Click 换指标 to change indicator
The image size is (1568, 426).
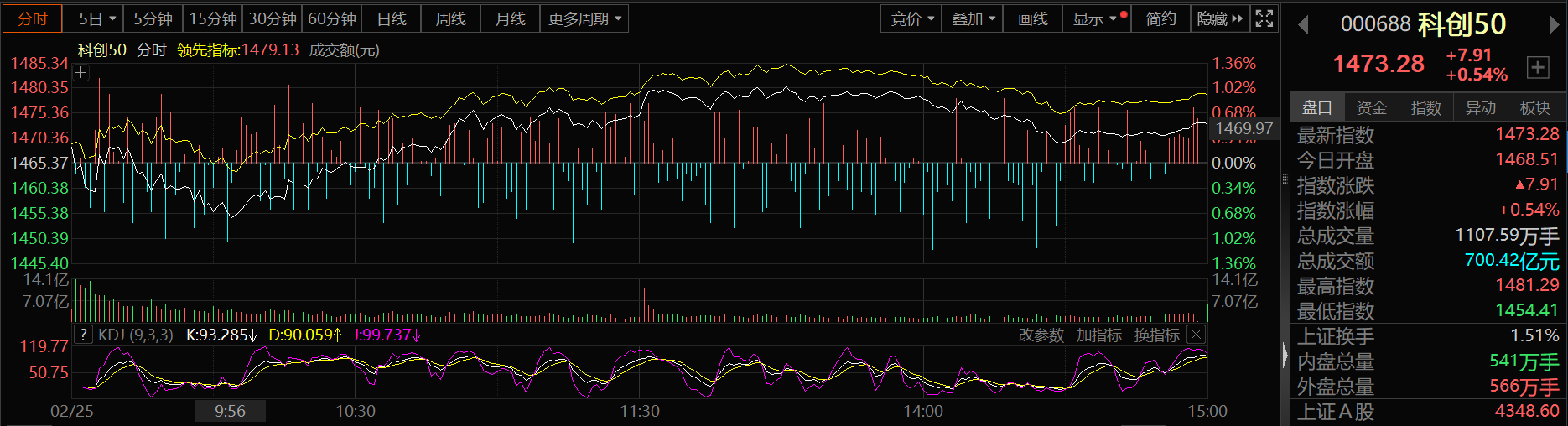pos(1156,335)
